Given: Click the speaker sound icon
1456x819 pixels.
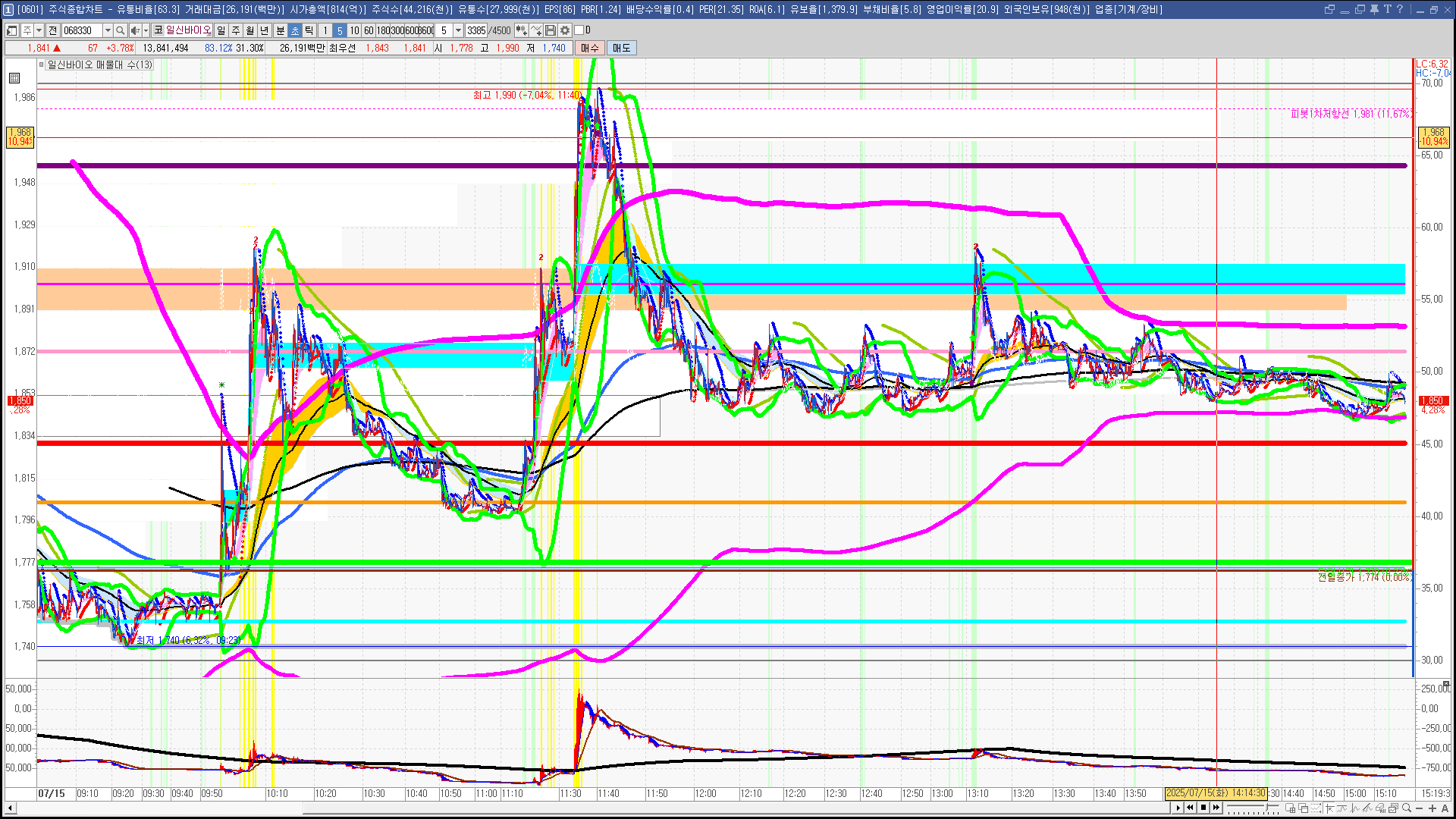Looking at the screenshot, I should click(x=135, y=30).
